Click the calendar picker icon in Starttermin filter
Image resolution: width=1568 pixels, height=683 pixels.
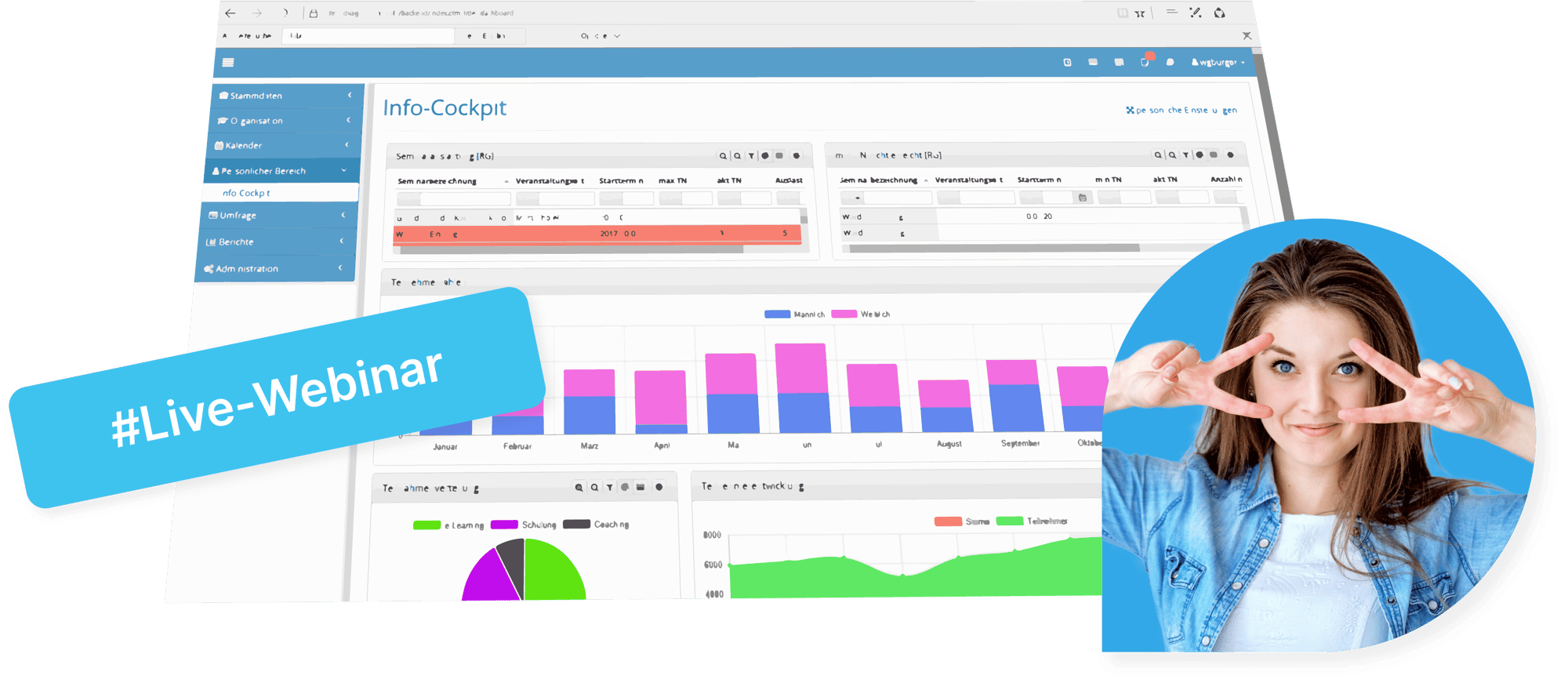click(1083, 198)
